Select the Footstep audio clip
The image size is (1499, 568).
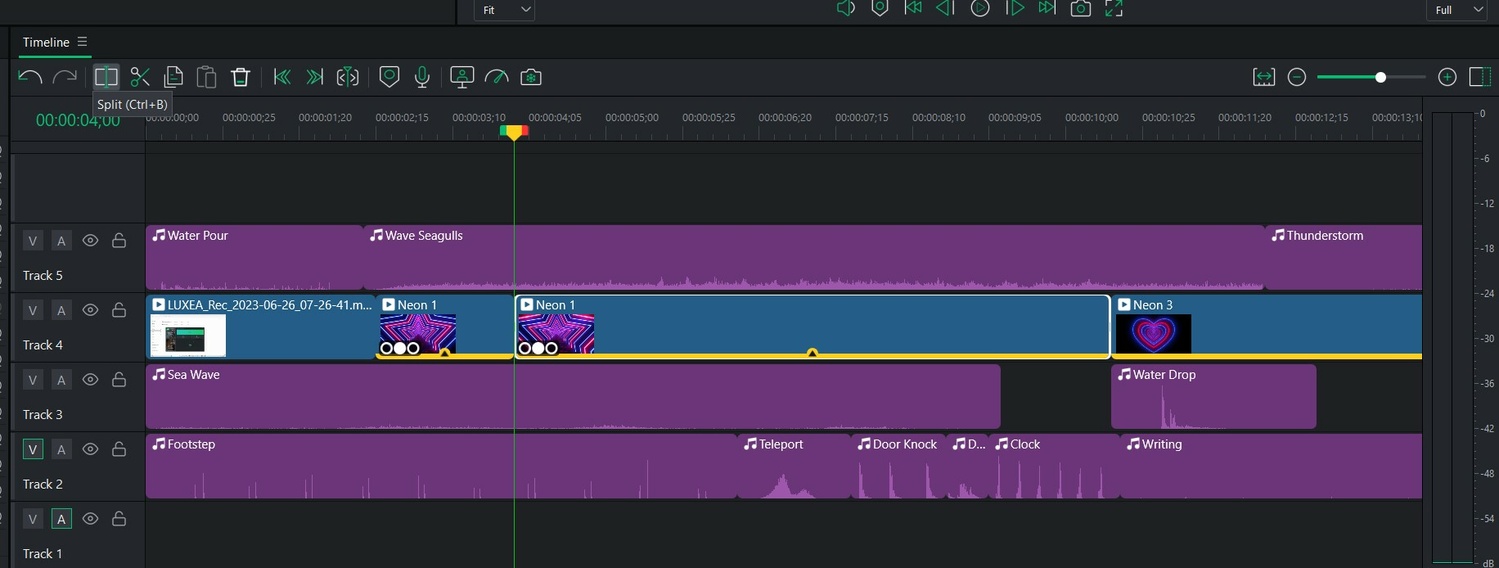(x=441, y=466)
